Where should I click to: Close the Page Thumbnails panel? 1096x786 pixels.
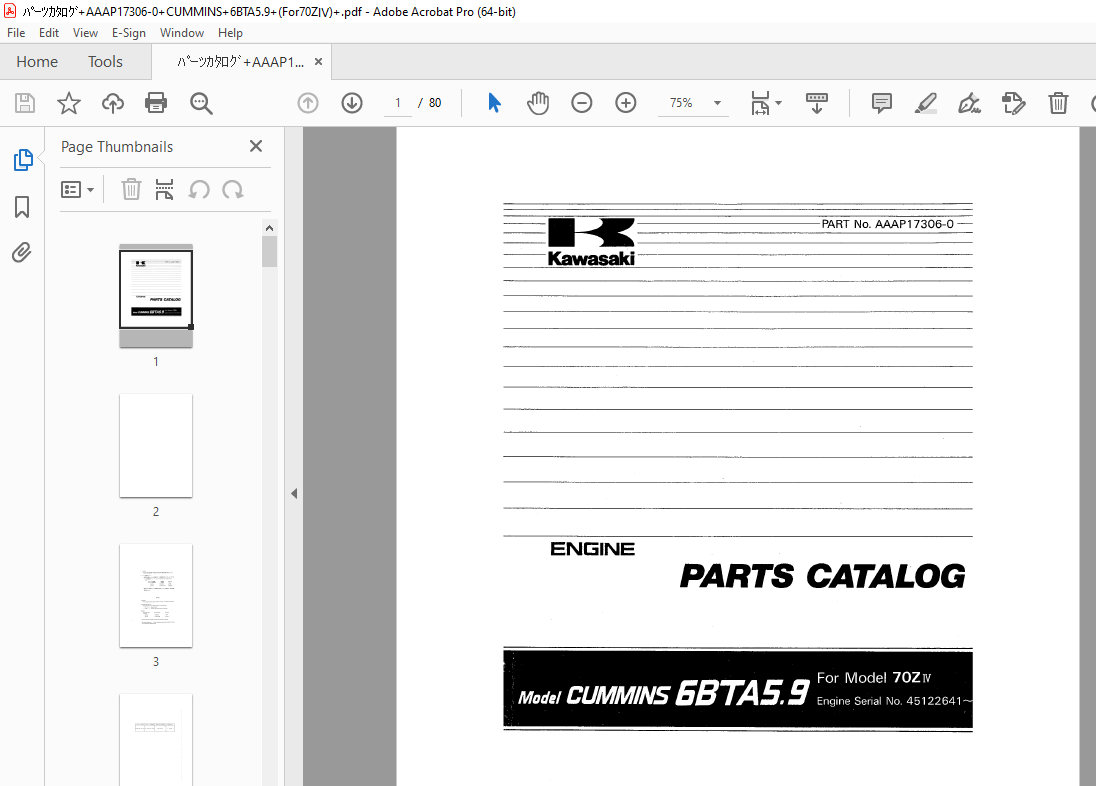pyautogui.click(x=256, y=146)
